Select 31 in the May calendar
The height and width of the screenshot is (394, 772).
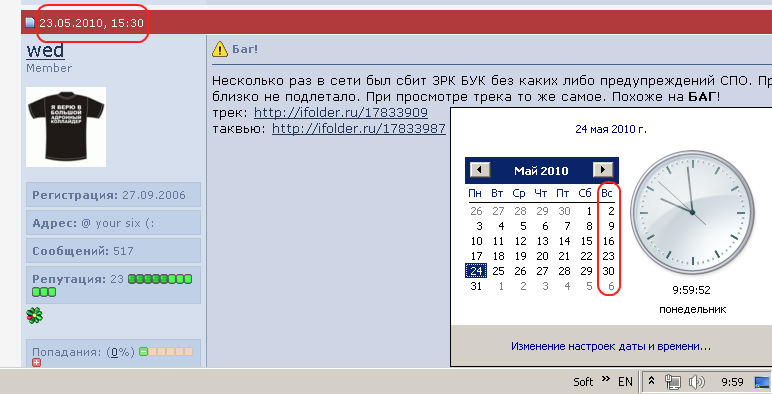[476, 286]
